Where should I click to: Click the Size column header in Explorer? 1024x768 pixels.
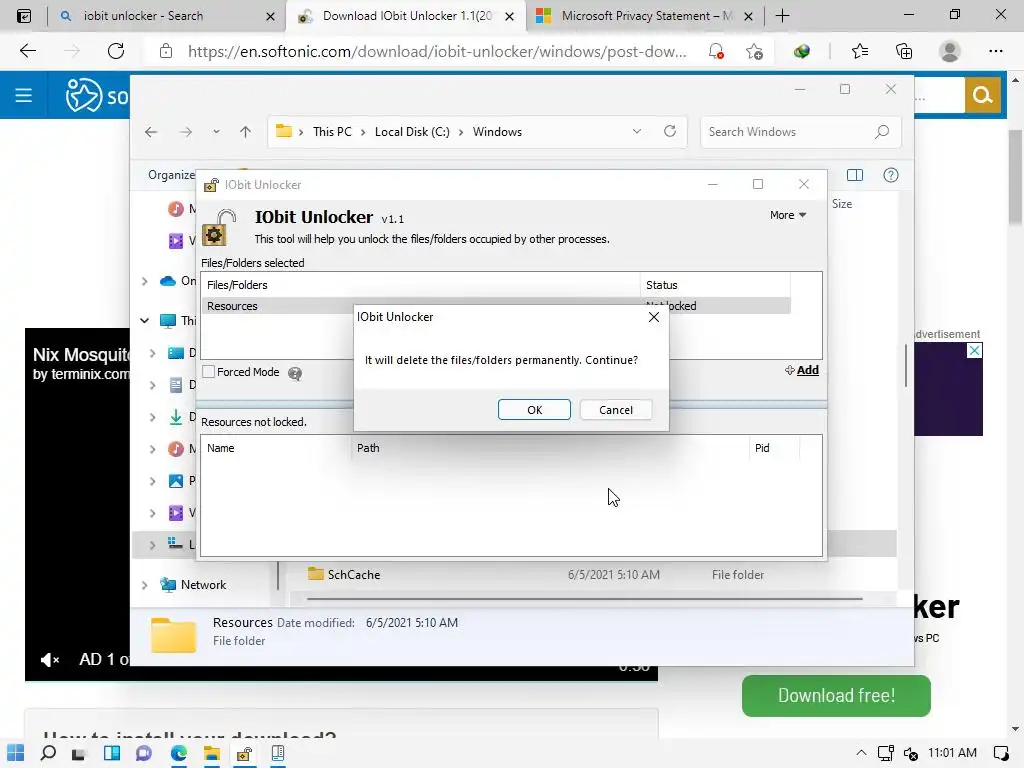click(842, 204)
